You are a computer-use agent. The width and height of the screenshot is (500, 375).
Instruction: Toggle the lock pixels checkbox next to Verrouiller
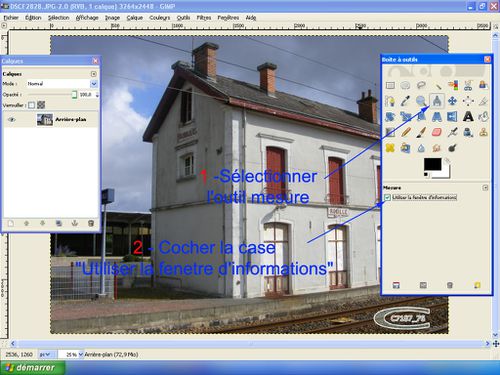pos(31,105)
